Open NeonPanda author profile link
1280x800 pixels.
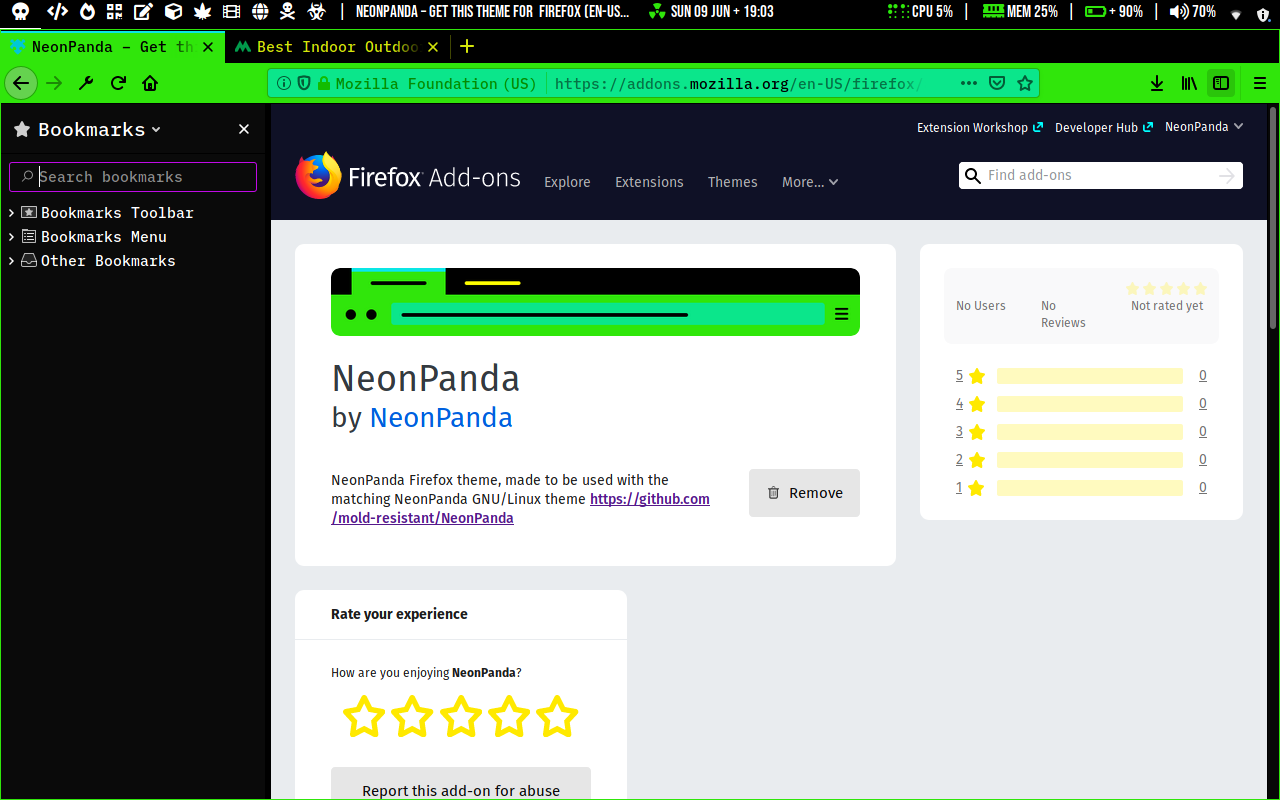[441, 417]
